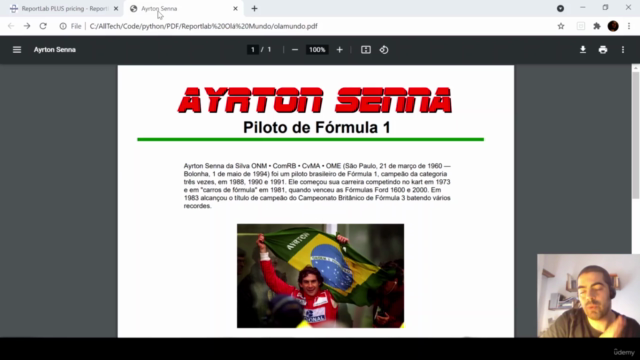Zoom in with the plus button
Screen dimensions: 640x360
tap(340, 50)
